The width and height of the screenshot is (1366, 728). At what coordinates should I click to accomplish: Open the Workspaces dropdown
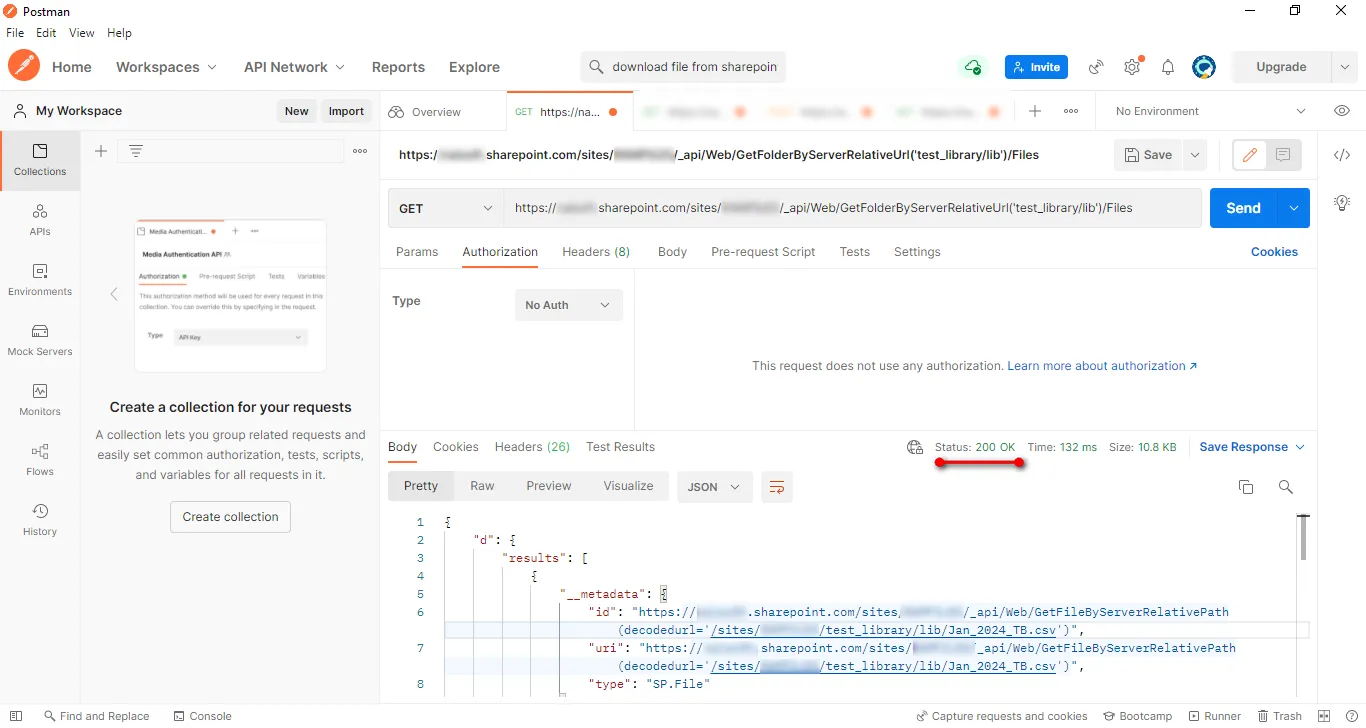(x=166, y=67)
